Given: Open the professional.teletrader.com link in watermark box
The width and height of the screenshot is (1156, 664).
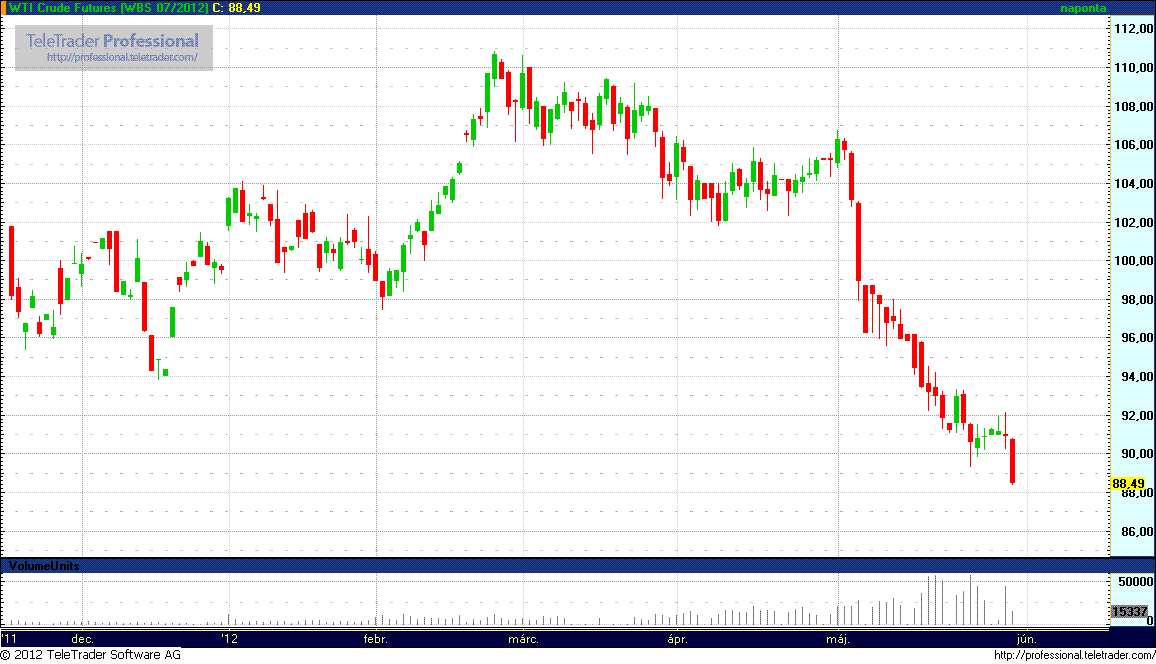Looking at the screenshot, I should click(122, 57).
